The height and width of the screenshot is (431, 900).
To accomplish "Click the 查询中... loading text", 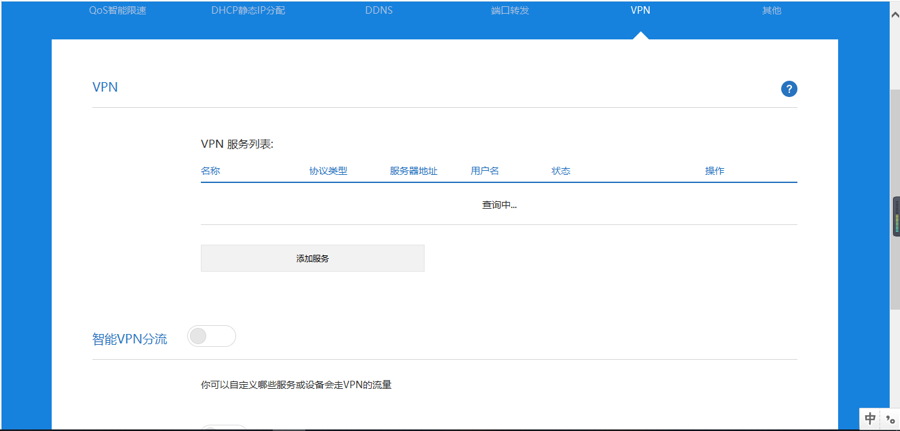I will pyautogui.click(x=499, y=205).
